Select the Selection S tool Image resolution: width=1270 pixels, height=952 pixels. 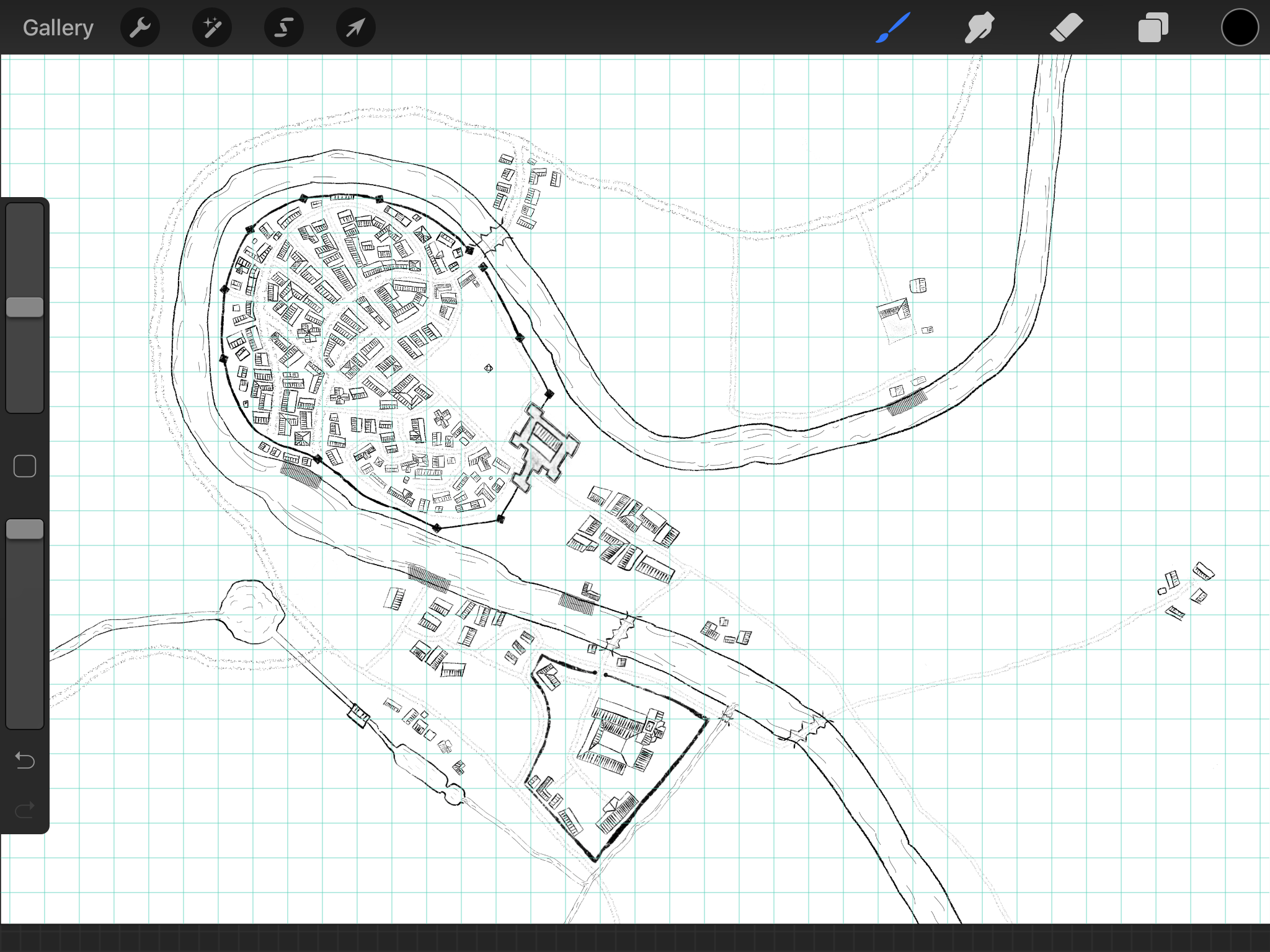pos(284,28)
